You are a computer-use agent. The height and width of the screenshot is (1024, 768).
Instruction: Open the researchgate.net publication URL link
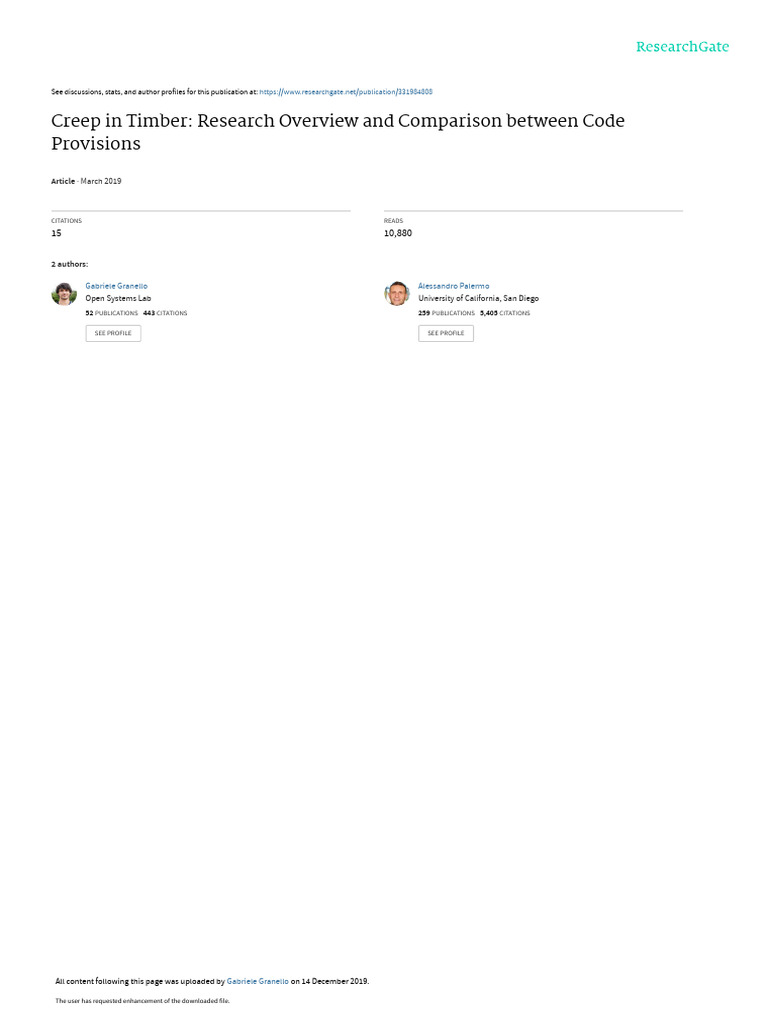coord(332,92)
